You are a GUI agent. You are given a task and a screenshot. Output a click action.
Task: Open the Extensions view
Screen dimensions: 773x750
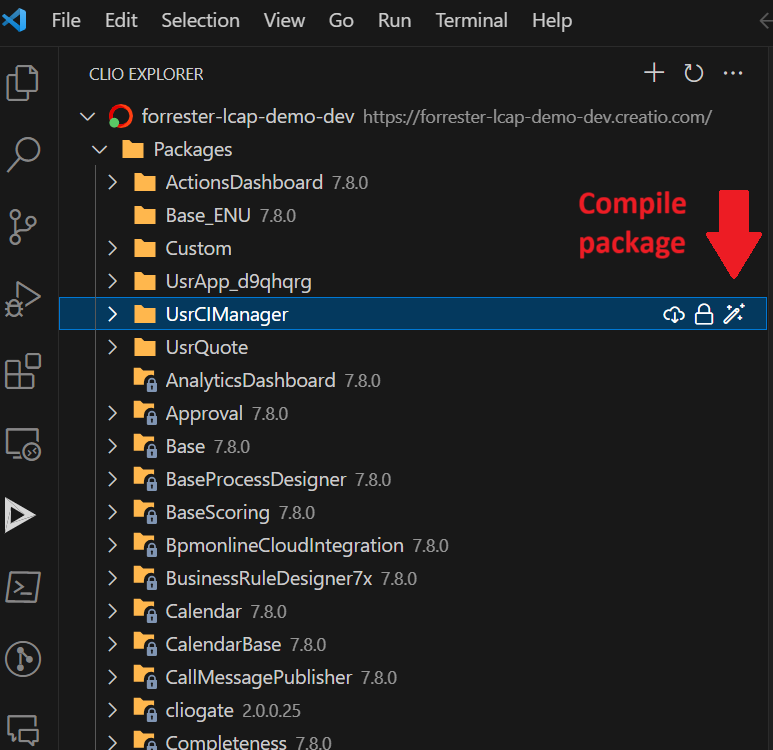[x=23, y=371]
